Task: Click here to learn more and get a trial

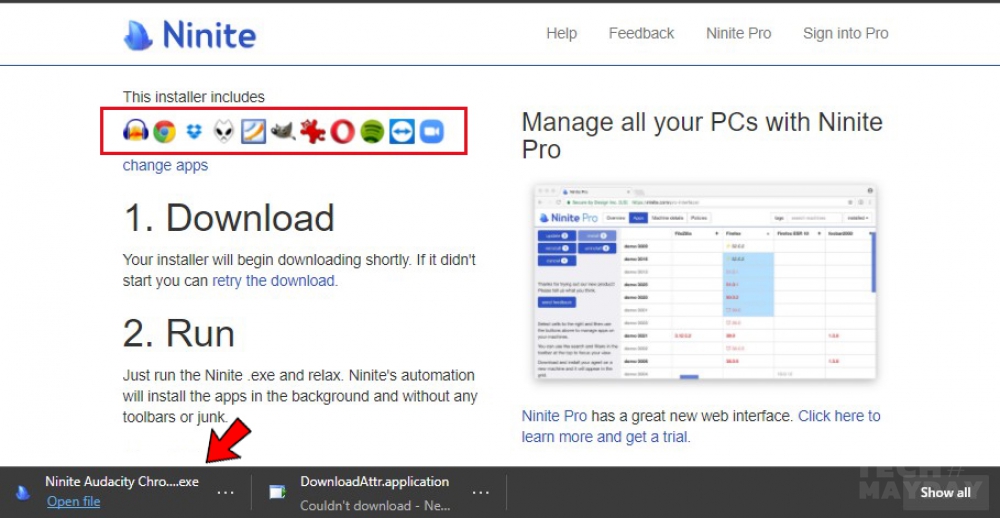Action: (x=701, y=426)
